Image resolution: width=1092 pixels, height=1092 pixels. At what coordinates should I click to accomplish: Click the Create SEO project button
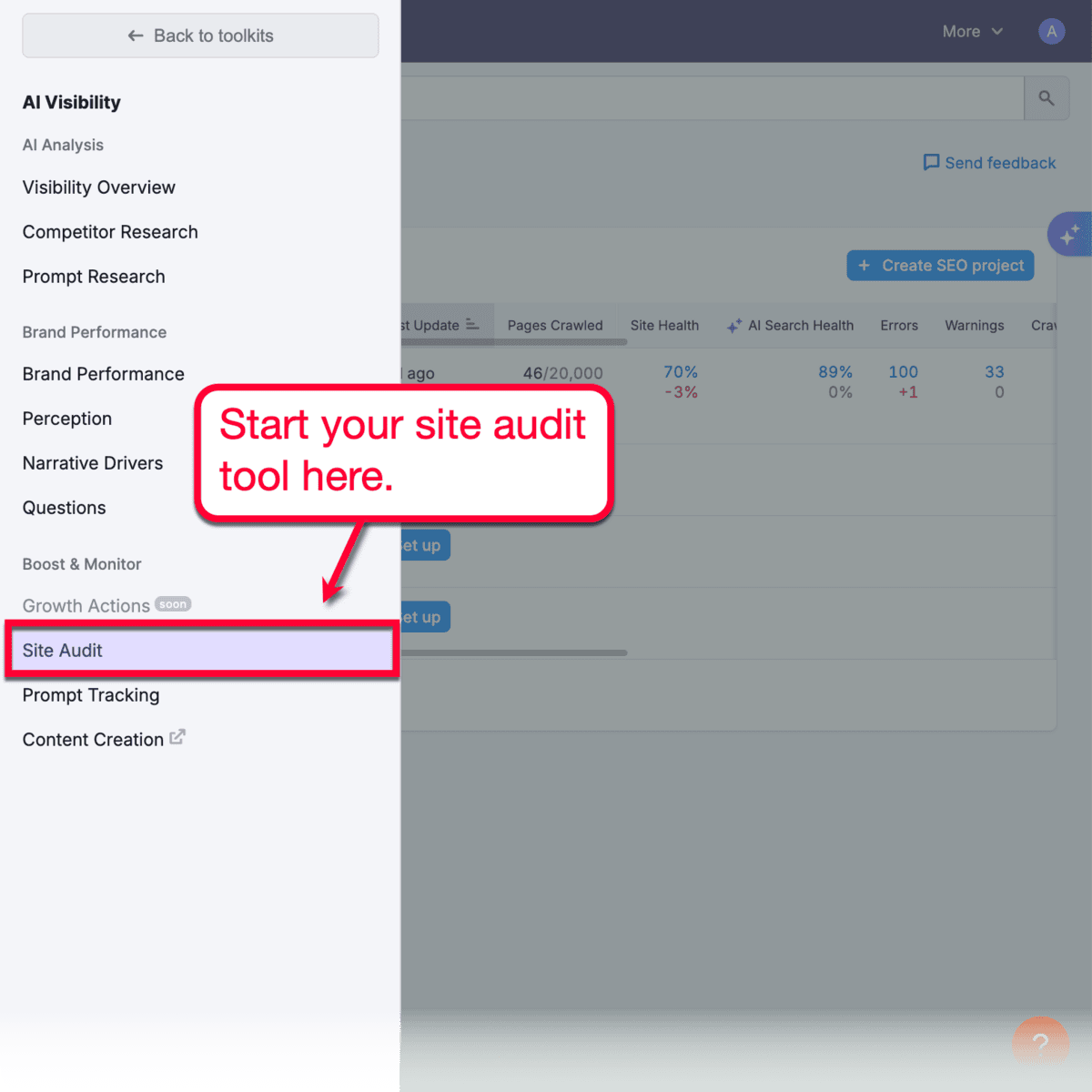point(940,265)
